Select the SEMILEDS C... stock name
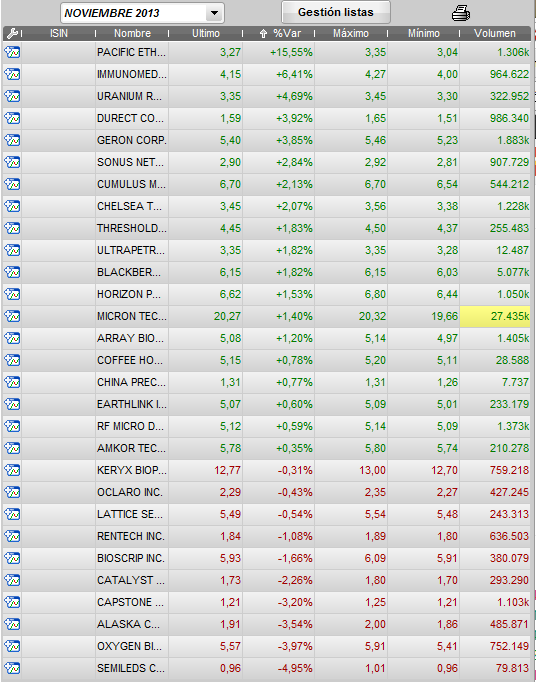The image size is (536, 682). click(x=131, y=668)
